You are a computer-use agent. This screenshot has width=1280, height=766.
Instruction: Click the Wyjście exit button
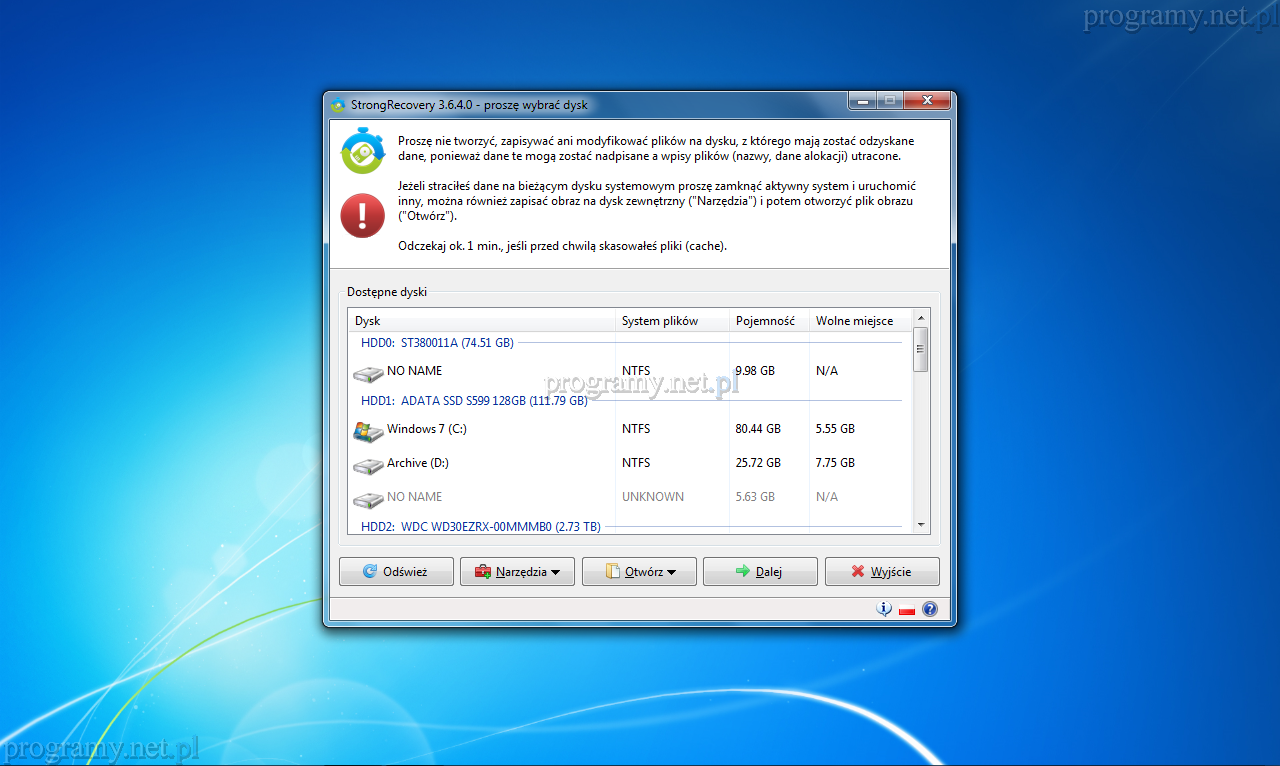tap(882, 572)
